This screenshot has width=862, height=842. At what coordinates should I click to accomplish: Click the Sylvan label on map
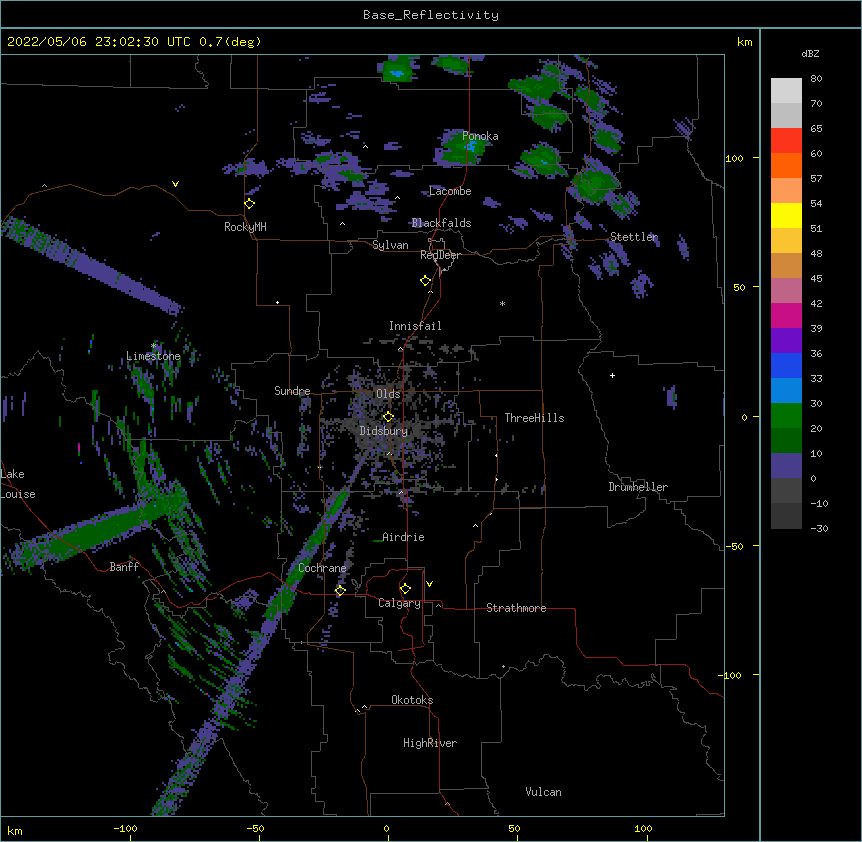pyautogui.click(x=390, y=245)
